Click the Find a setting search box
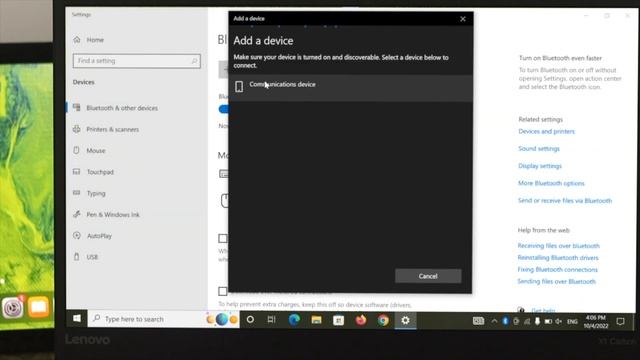The height and width of the screenshot is (360, 640). (136, 61)
